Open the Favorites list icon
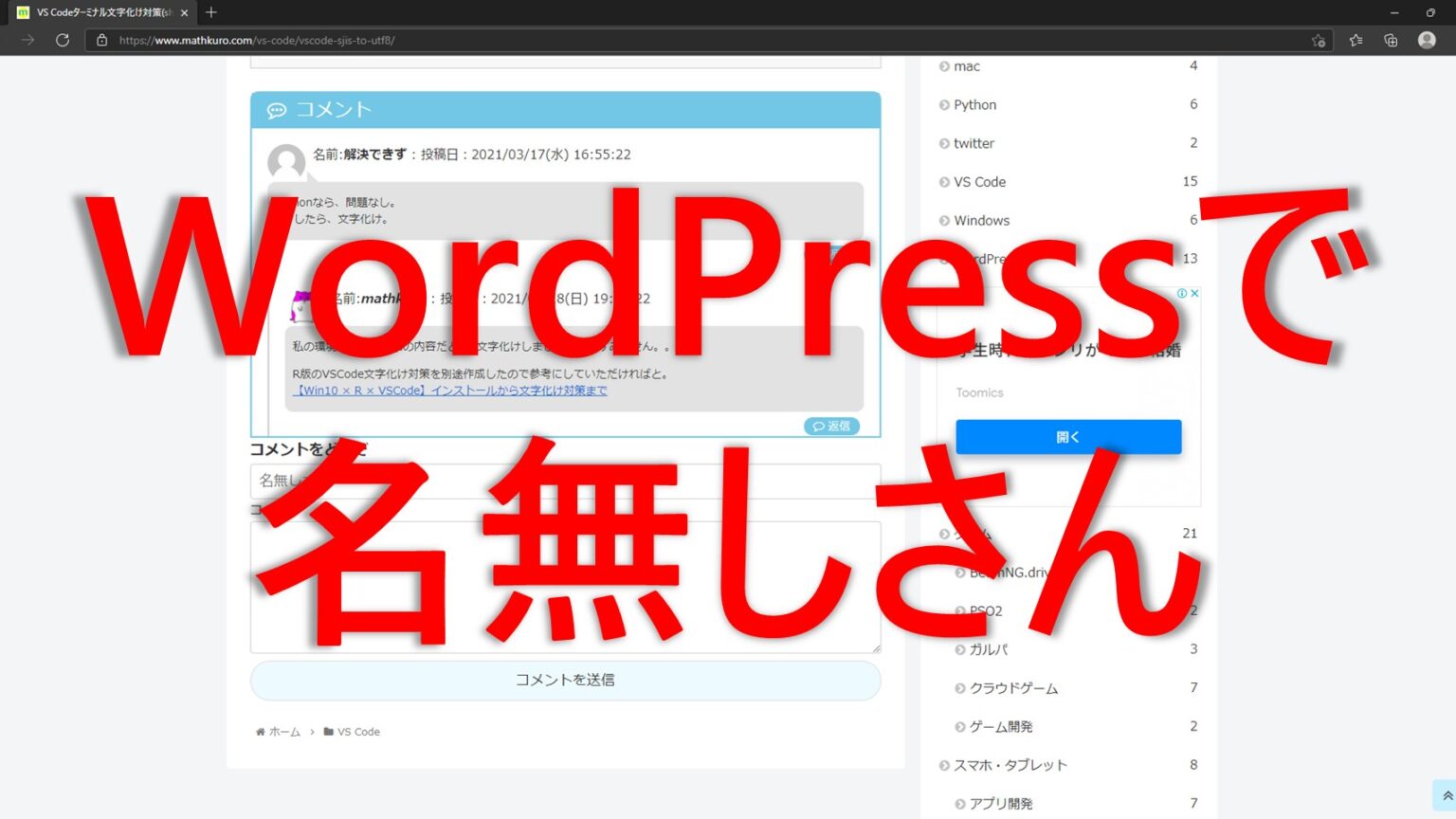The image size is (1456, 819). click(1356, 40)
